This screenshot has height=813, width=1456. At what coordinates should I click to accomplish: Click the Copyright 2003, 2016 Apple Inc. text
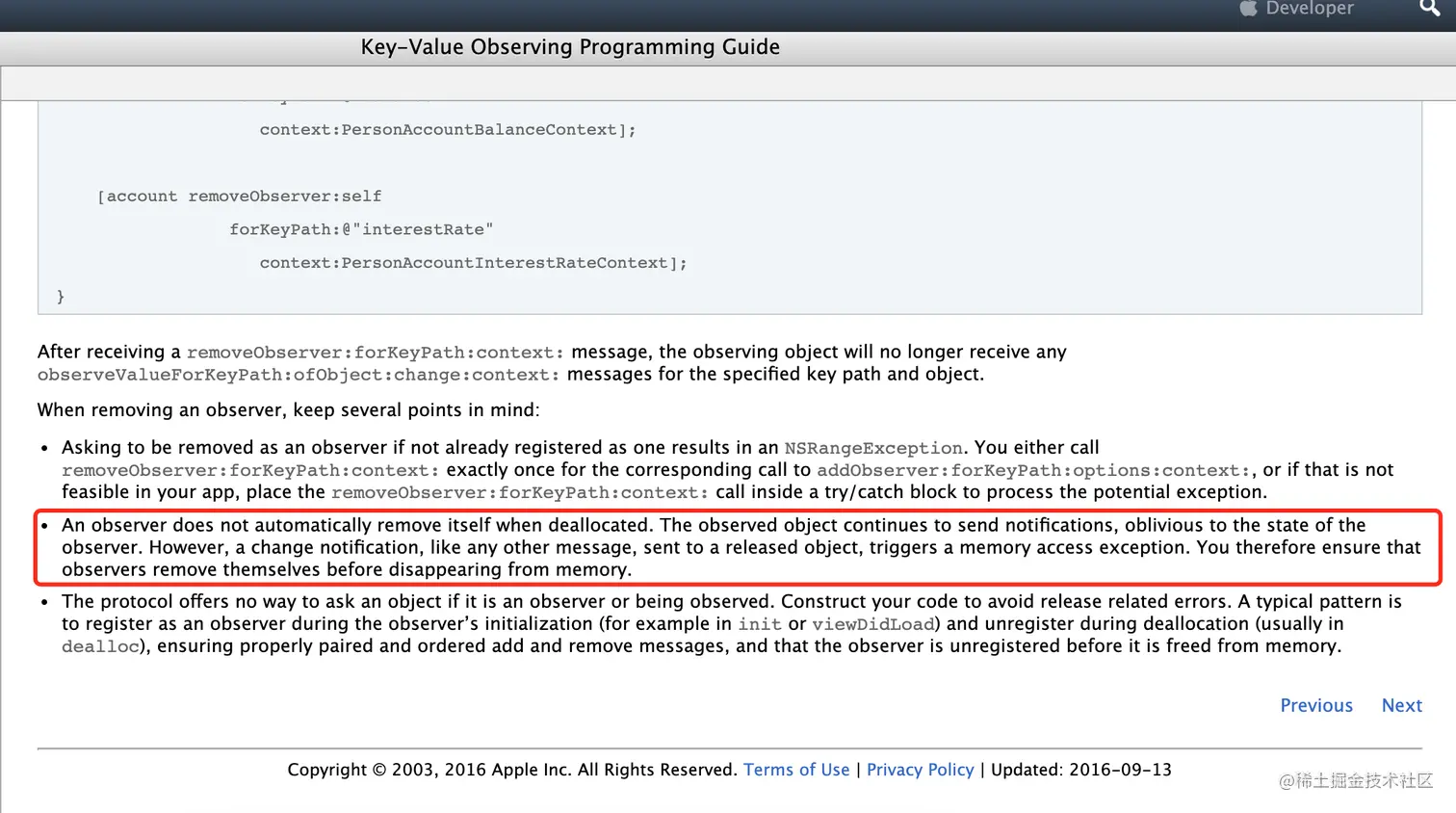[x=512, y=770]
